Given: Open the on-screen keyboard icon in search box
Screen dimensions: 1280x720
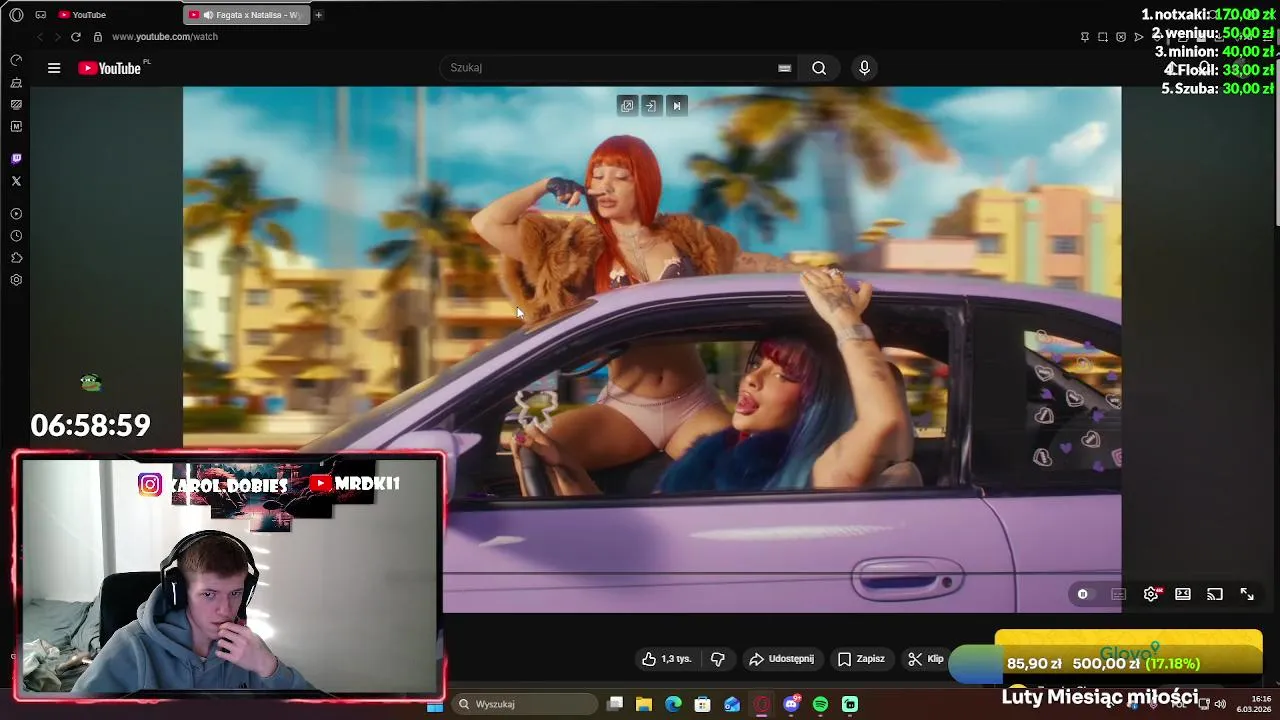Looking at the screenshot, I should pos(784,68).
